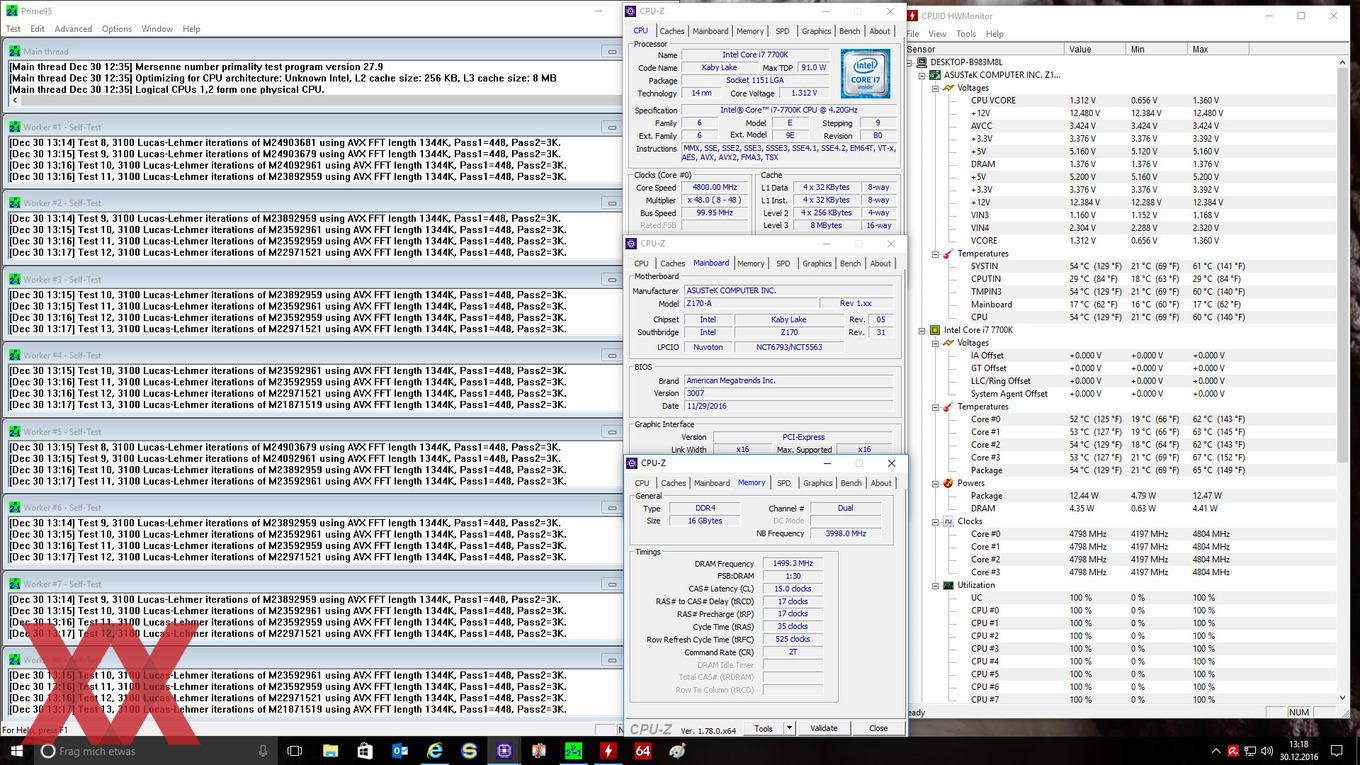Viewport: 1360px width, 765px height.
Task: Select the System Agent Offset row
Action: (1120, 394)
